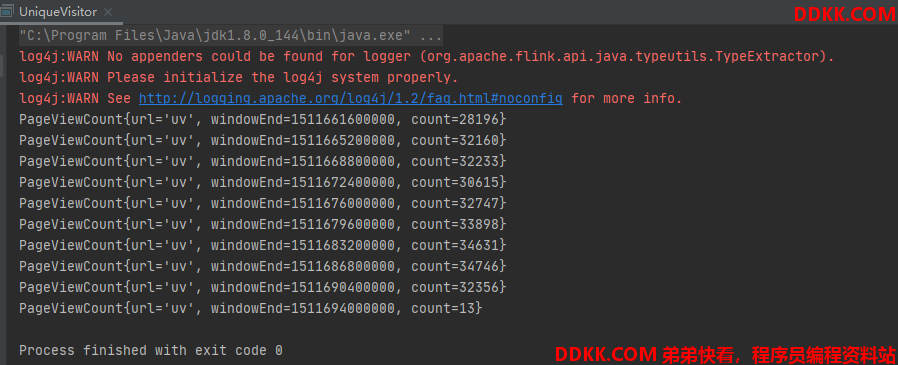
Task: Close the UniqueVisitor run tab
Action: (x=108, y=12)
